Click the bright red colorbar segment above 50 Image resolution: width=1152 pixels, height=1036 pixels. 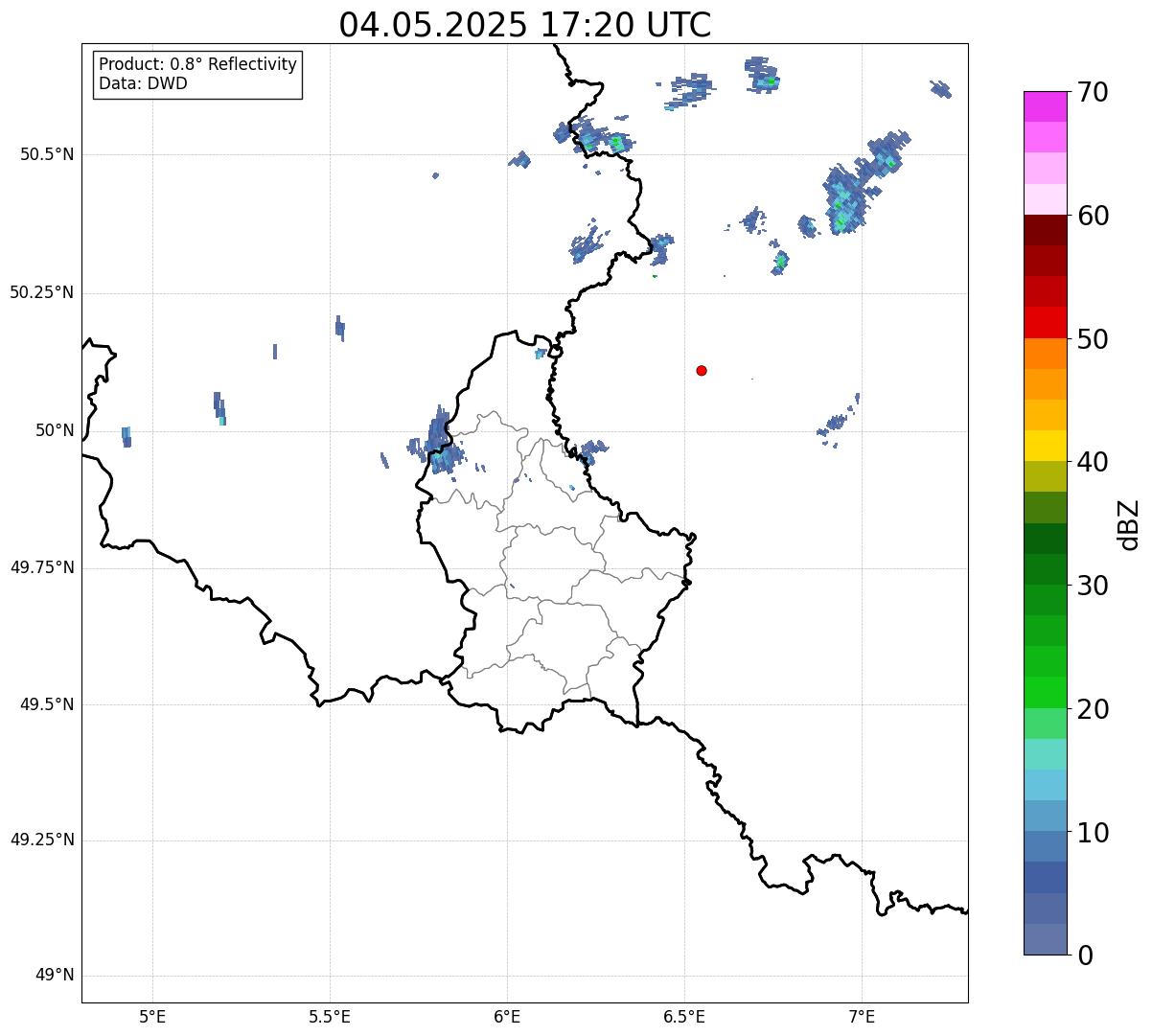tap(1045, 323)
